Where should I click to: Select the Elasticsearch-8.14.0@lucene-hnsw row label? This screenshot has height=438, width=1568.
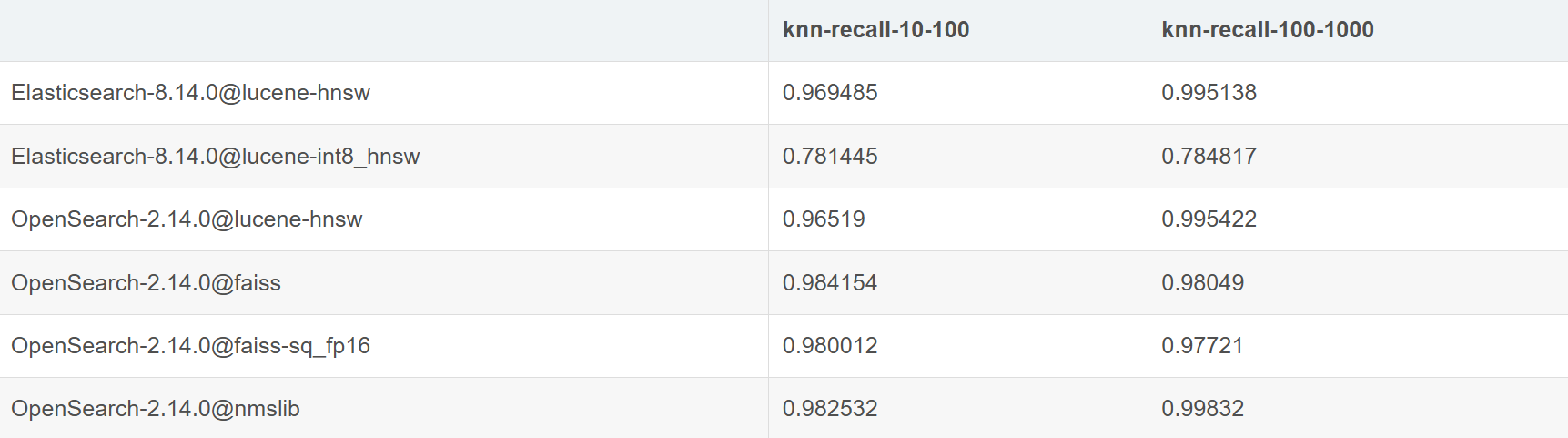click(x=190, y=93)
